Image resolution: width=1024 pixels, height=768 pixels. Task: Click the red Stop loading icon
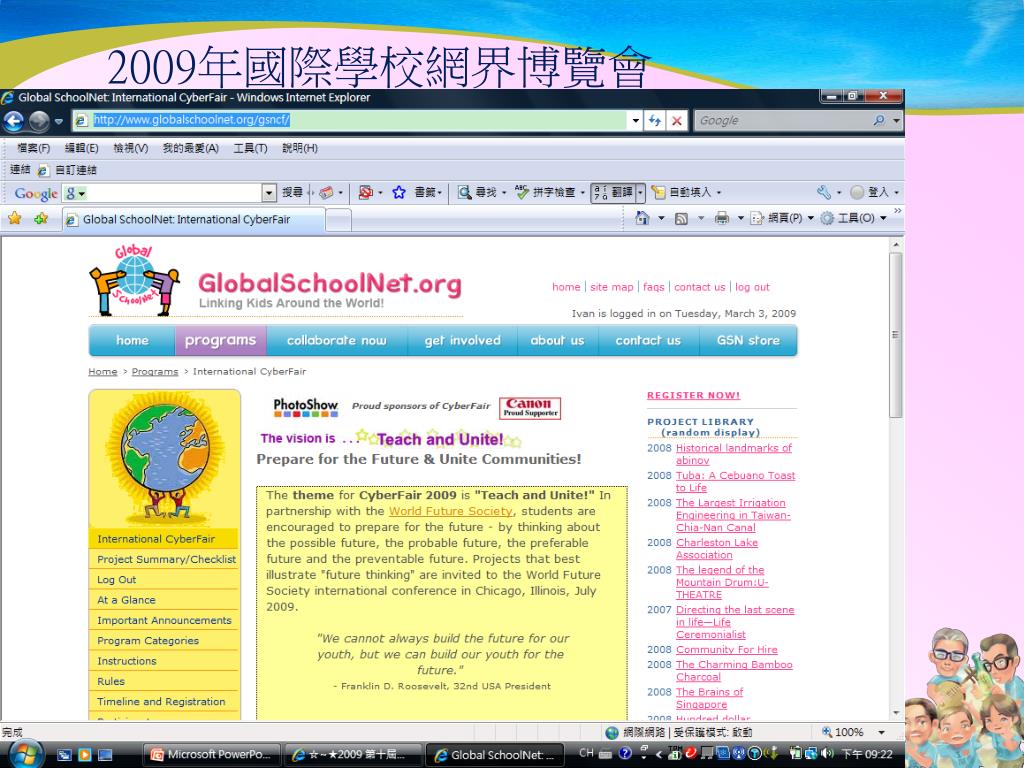click(677, 121)
